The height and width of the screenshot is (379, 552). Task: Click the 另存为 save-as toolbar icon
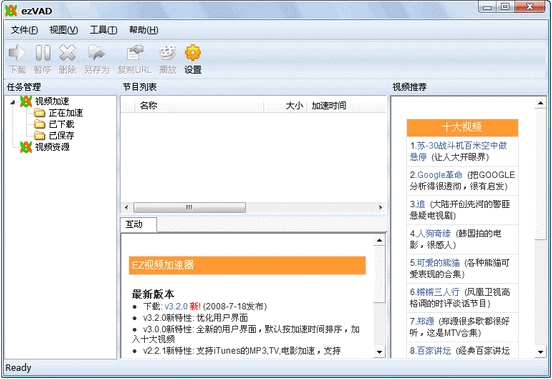pyautogui.click(x=96, y=53)
